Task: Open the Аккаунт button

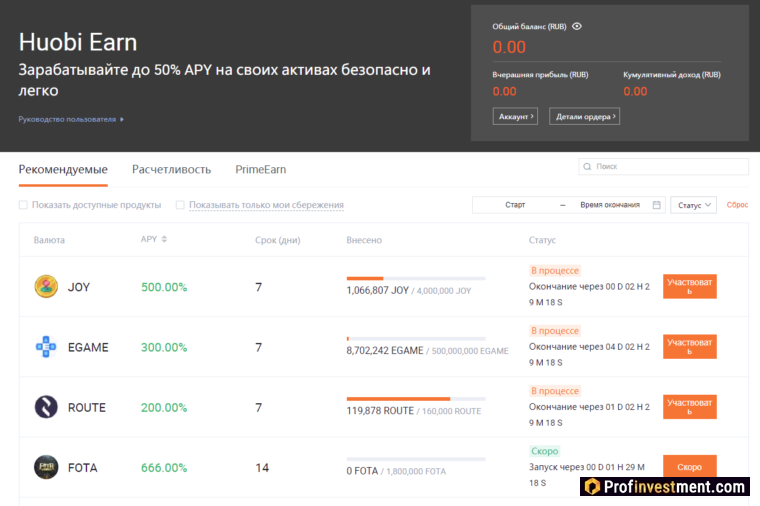Action: [515, 116]
